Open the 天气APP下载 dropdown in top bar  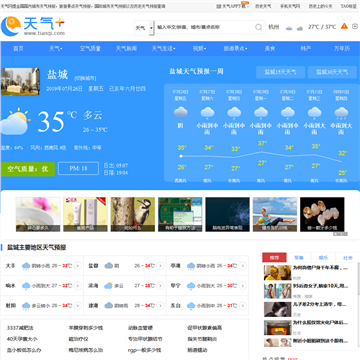click(233, 6)
